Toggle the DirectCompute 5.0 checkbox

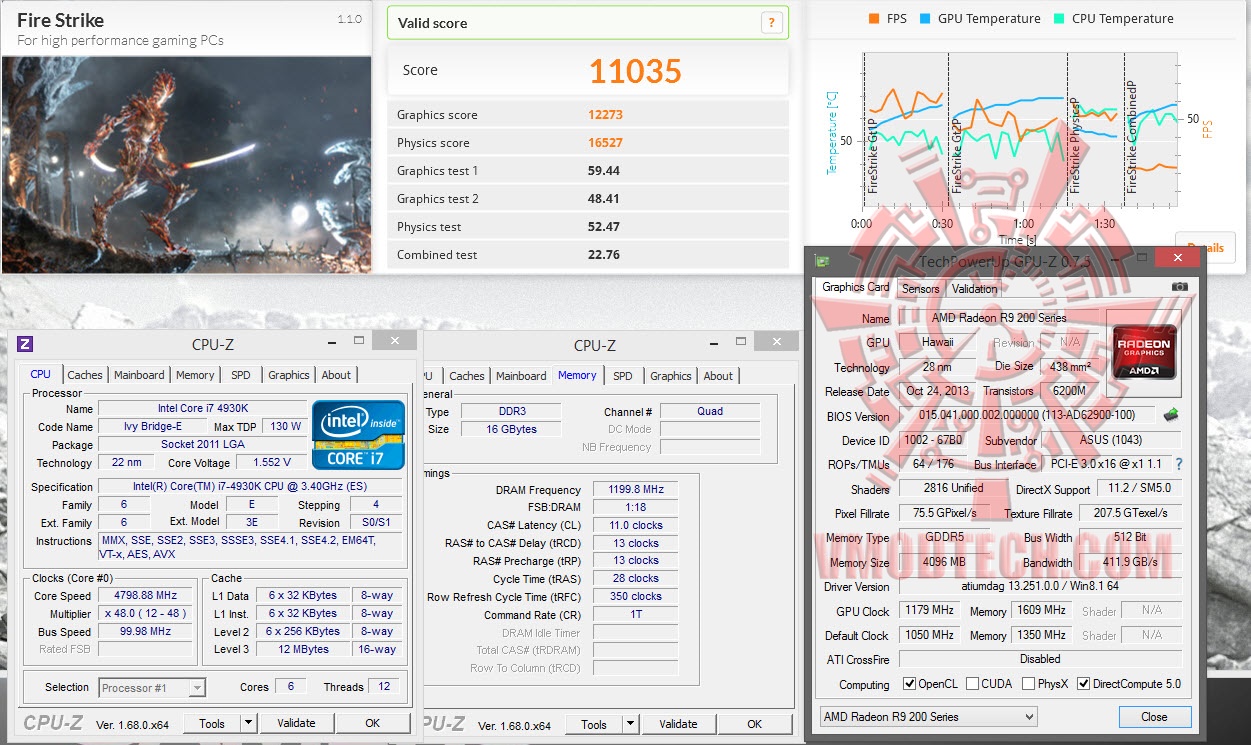click(1084, 684)
